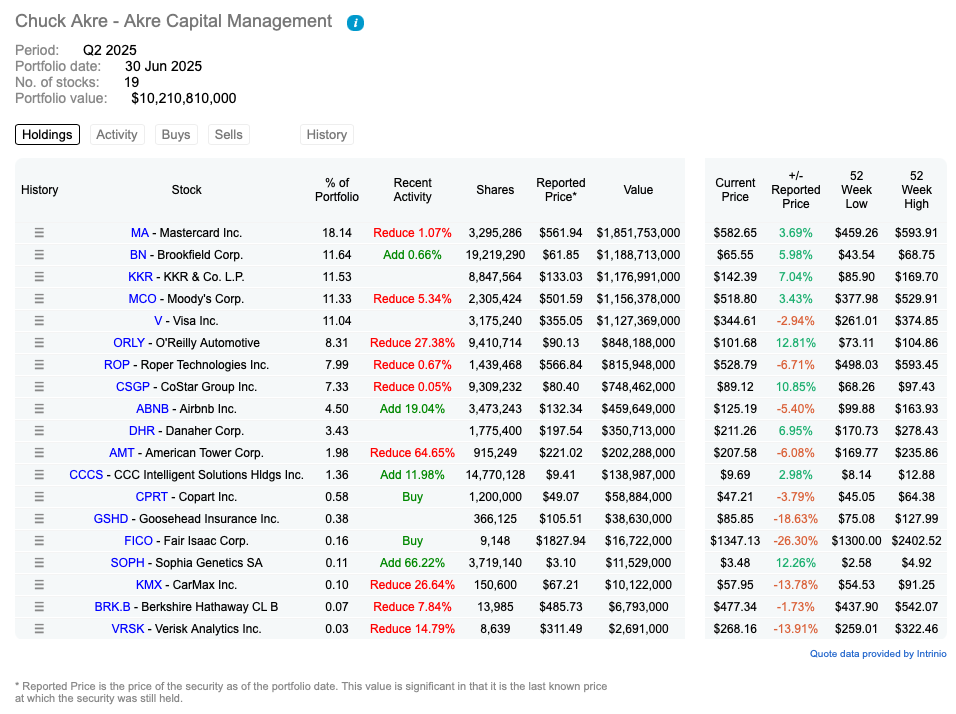Open history icon for KKR & Co. row
956x714 pixels.
pyautogui.click(x=39, y=277)
